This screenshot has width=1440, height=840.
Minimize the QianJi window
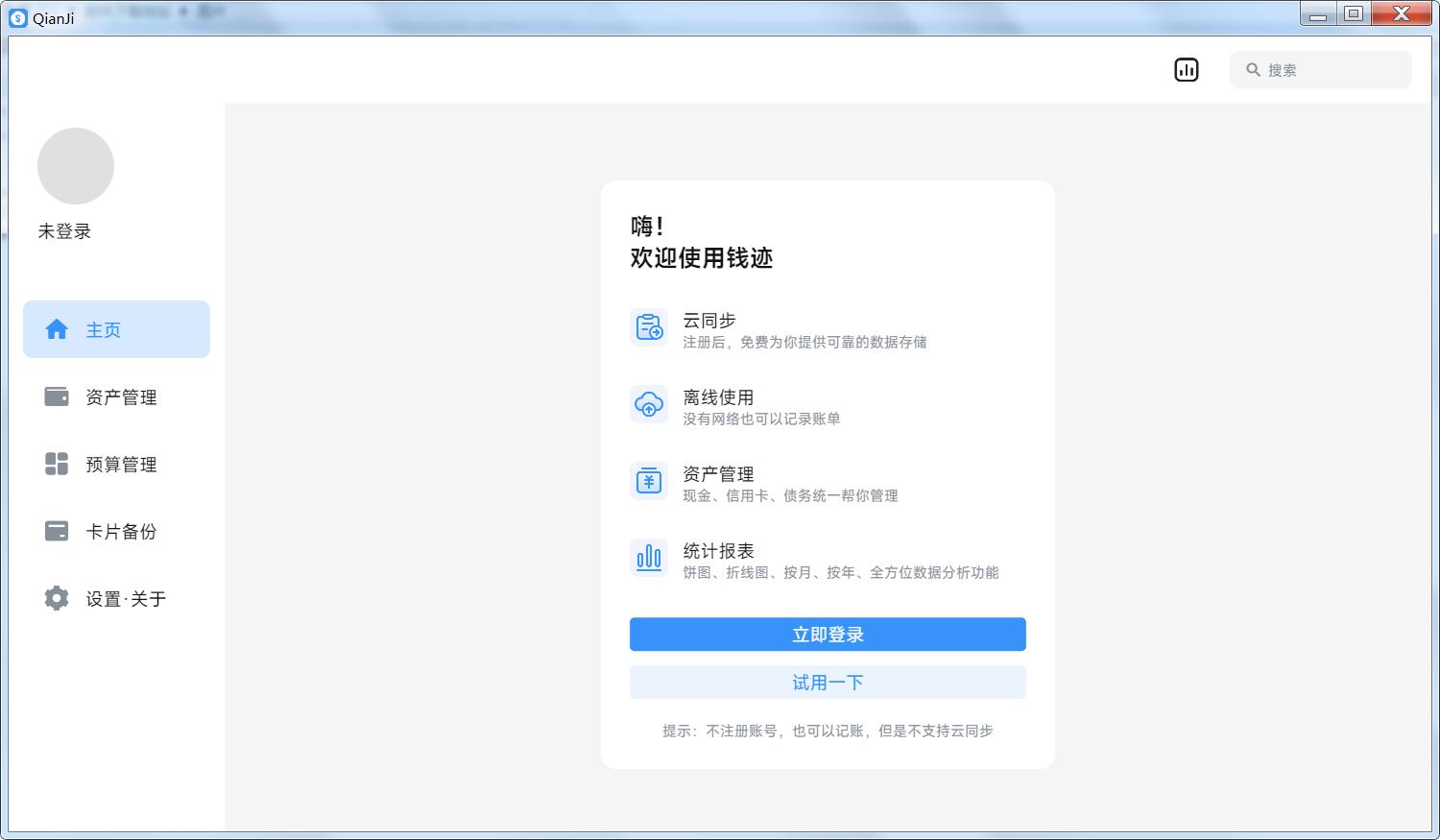(1318, 13)
